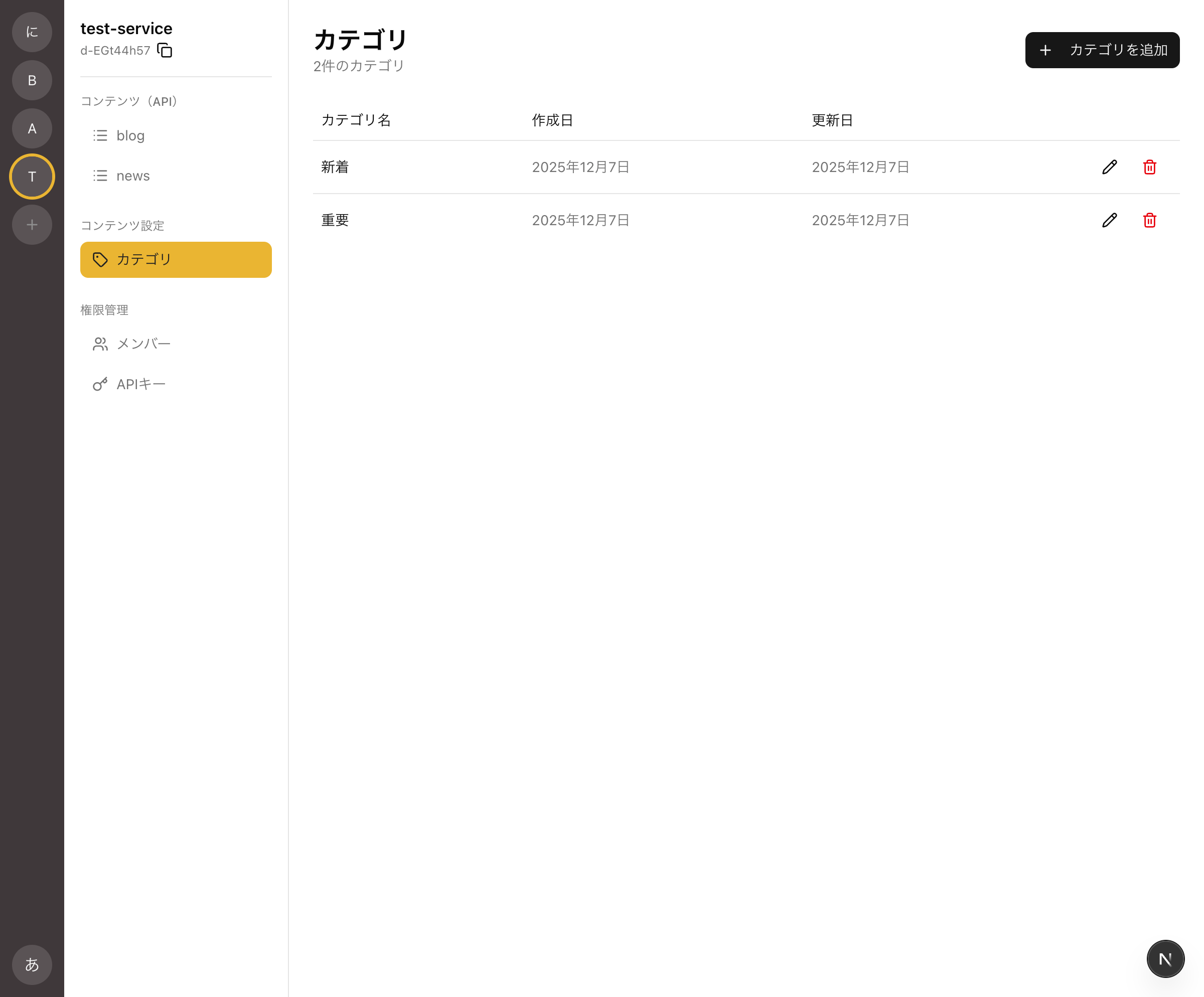The image size is (1204, 997).
Task: Open the あ user account avatar
Action: click(32, 965)
